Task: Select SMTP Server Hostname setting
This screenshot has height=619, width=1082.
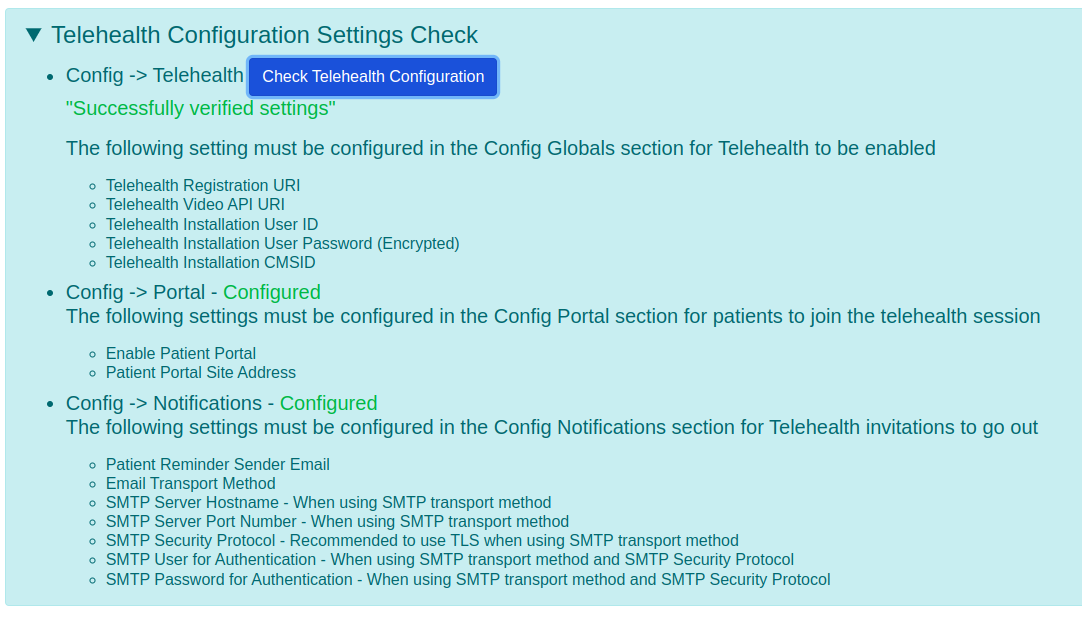Action: click(329, 502)
